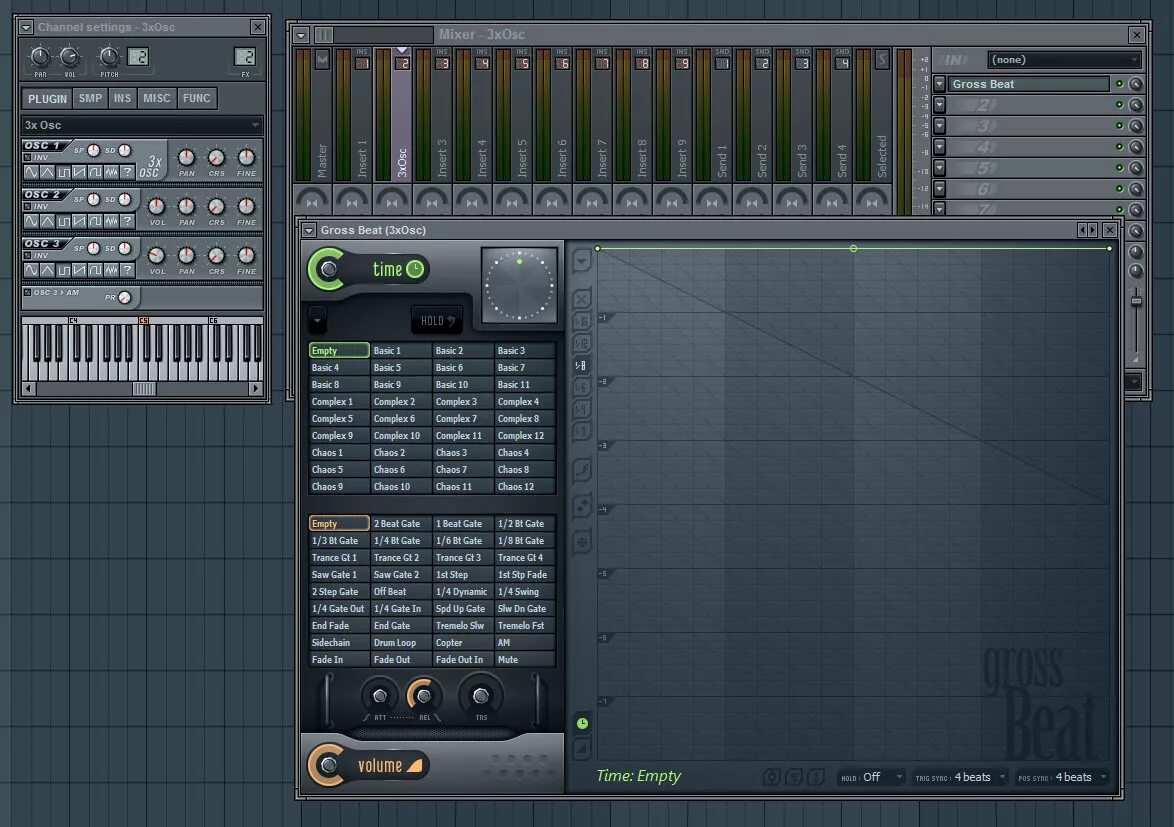Image resolution: width=1174 pixels, height=827 pixels.
Task: Click piano keyboard scrollbar right arrow
Action: [x=255, y=388]
